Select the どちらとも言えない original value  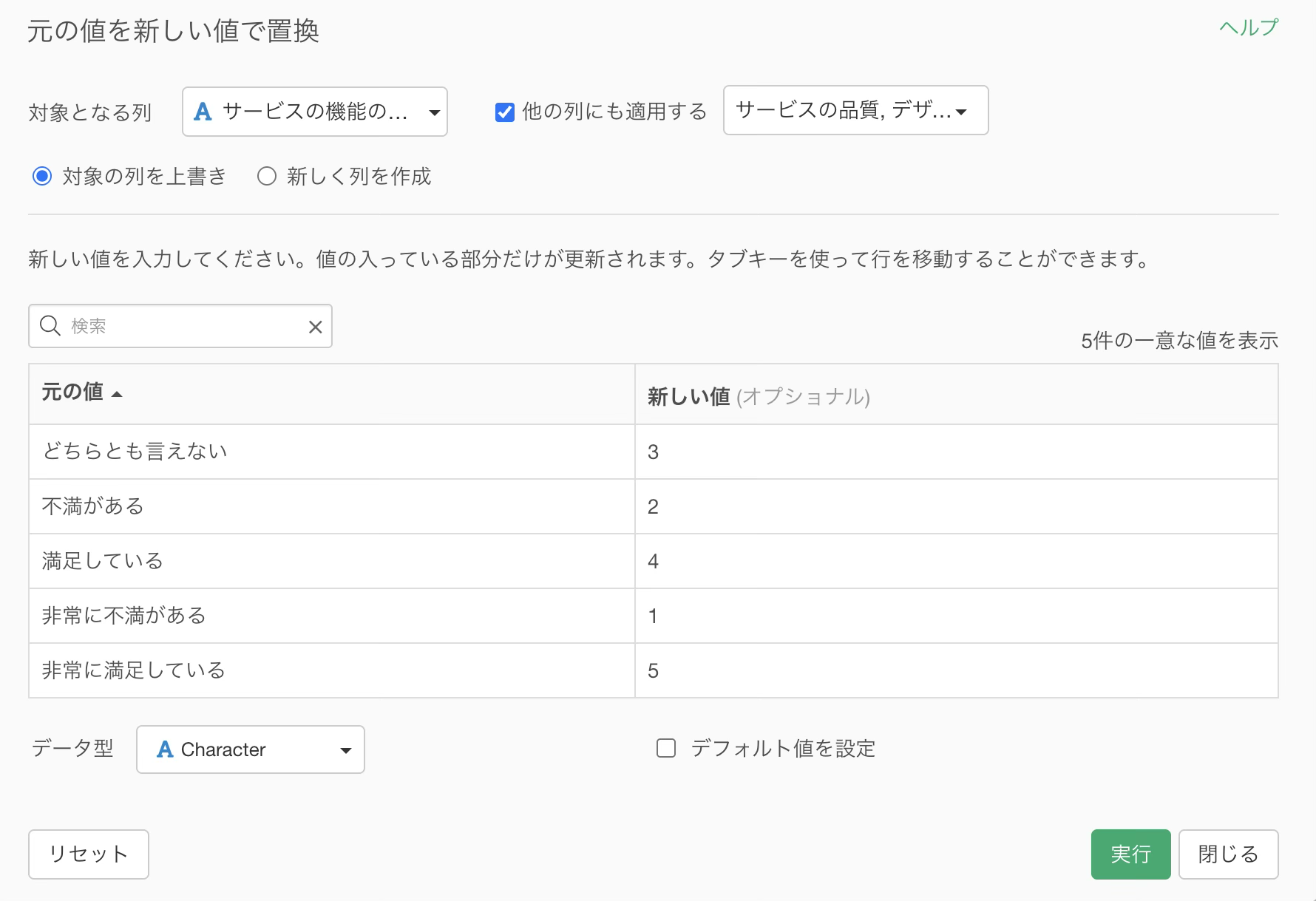tap(332, 452)
